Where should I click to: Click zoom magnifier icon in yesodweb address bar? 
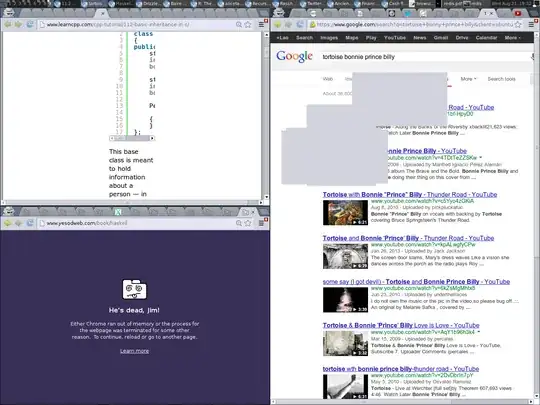(239, 223)
